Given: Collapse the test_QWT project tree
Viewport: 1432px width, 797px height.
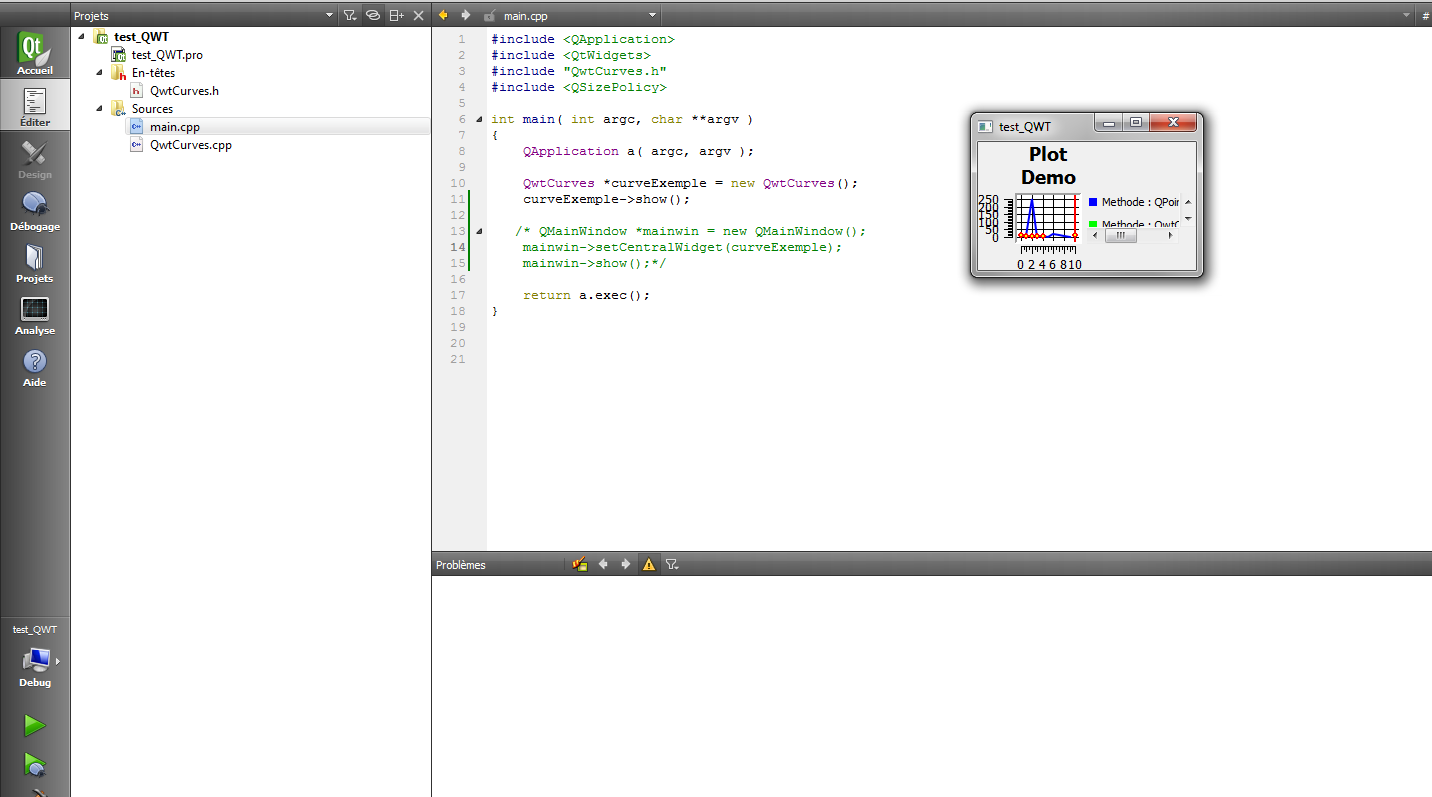Looking at the screenshot, I should pos(82,37).
